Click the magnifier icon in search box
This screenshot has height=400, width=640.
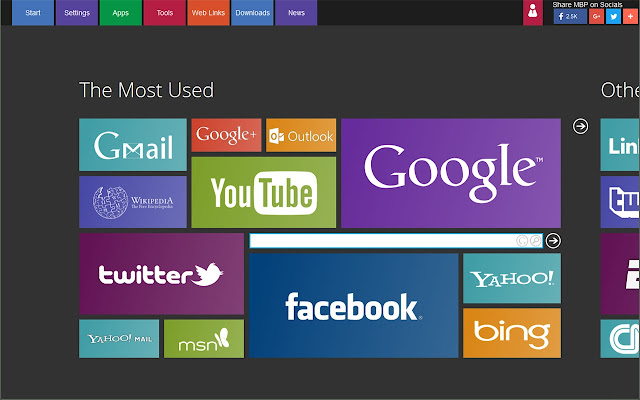click(535, 240)
